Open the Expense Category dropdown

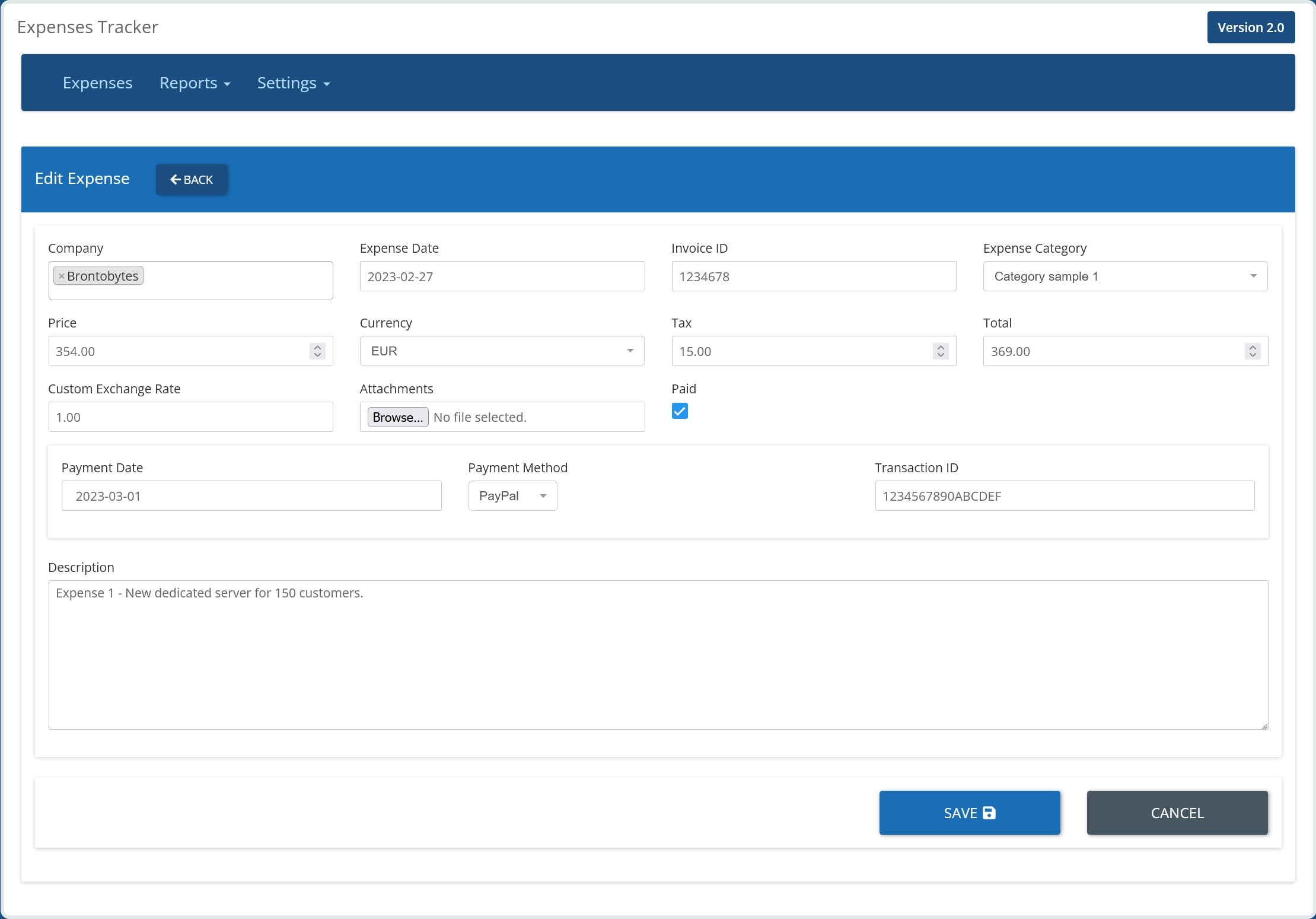click(1125, 276)
